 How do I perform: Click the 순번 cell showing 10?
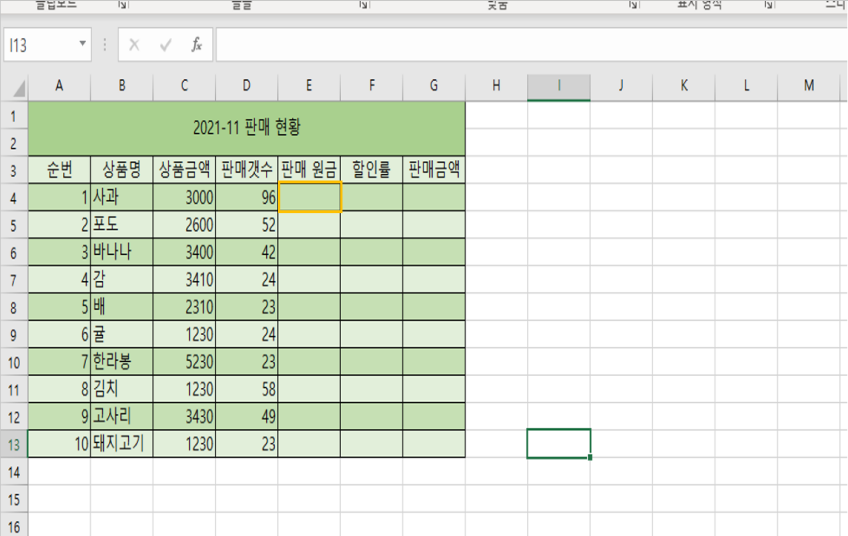tap(59, 444)
